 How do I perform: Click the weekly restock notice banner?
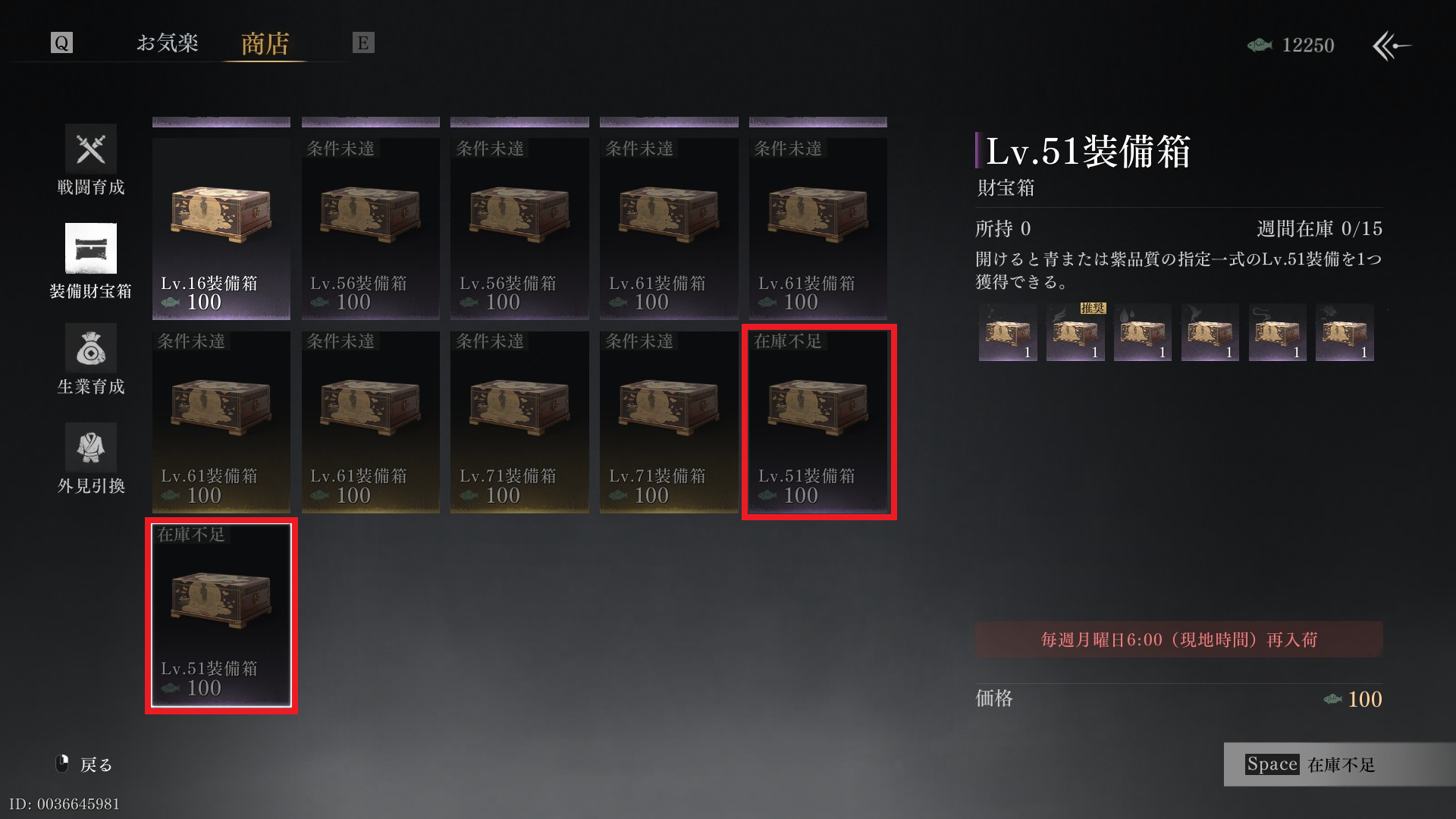point(1178,639)
